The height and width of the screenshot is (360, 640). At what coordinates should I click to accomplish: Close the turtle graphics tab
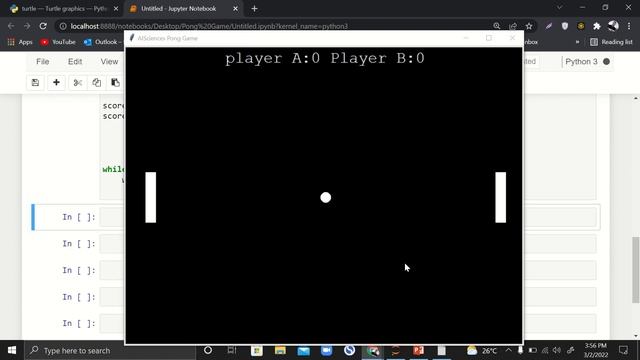tap(116, 9)
